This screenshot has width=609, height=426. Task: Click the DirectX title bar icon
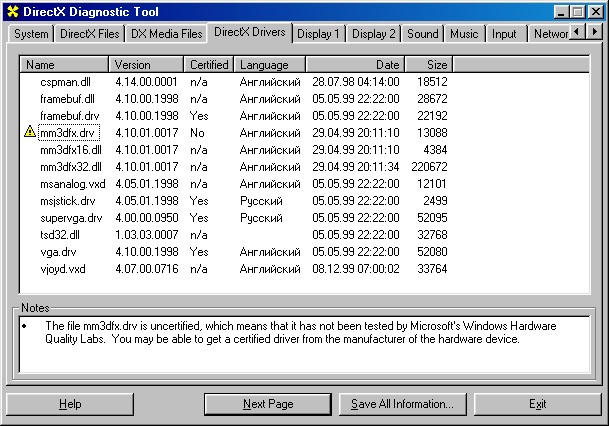(x=13, y=10)
